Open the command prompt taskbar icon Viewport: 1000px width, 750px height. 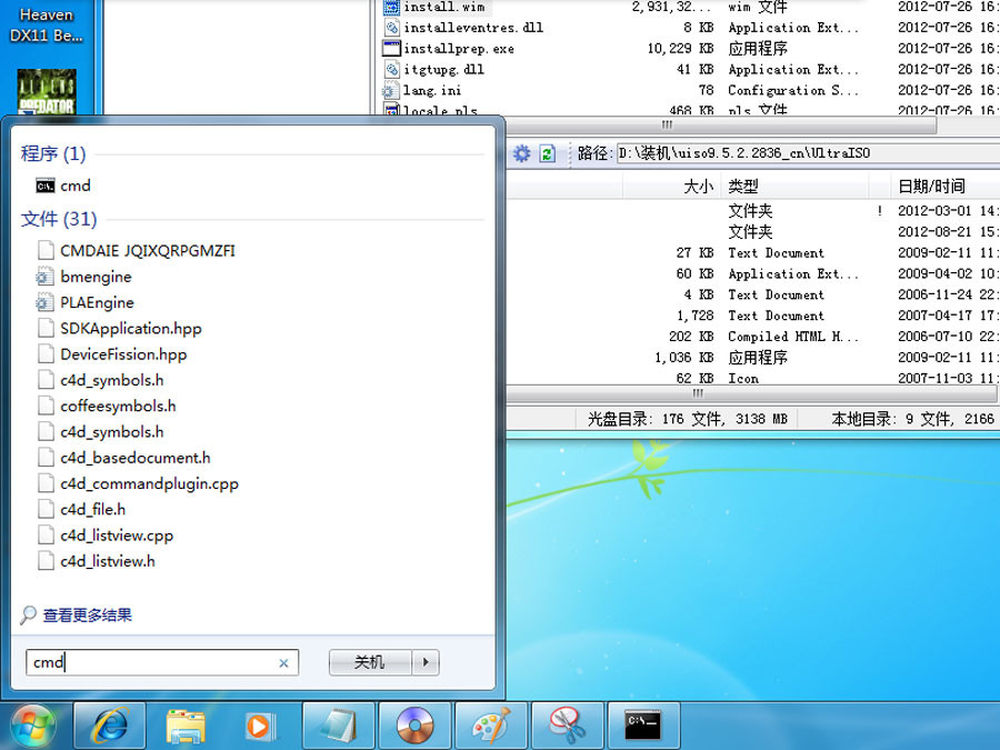tap(643, 726)
